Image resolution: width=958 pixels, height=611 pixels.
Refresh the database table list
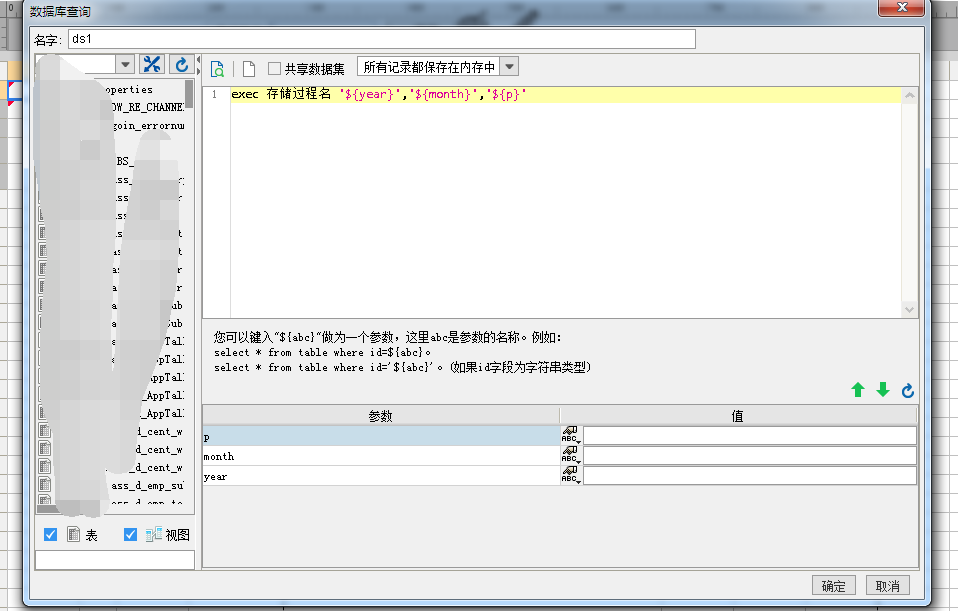[181, 64]
